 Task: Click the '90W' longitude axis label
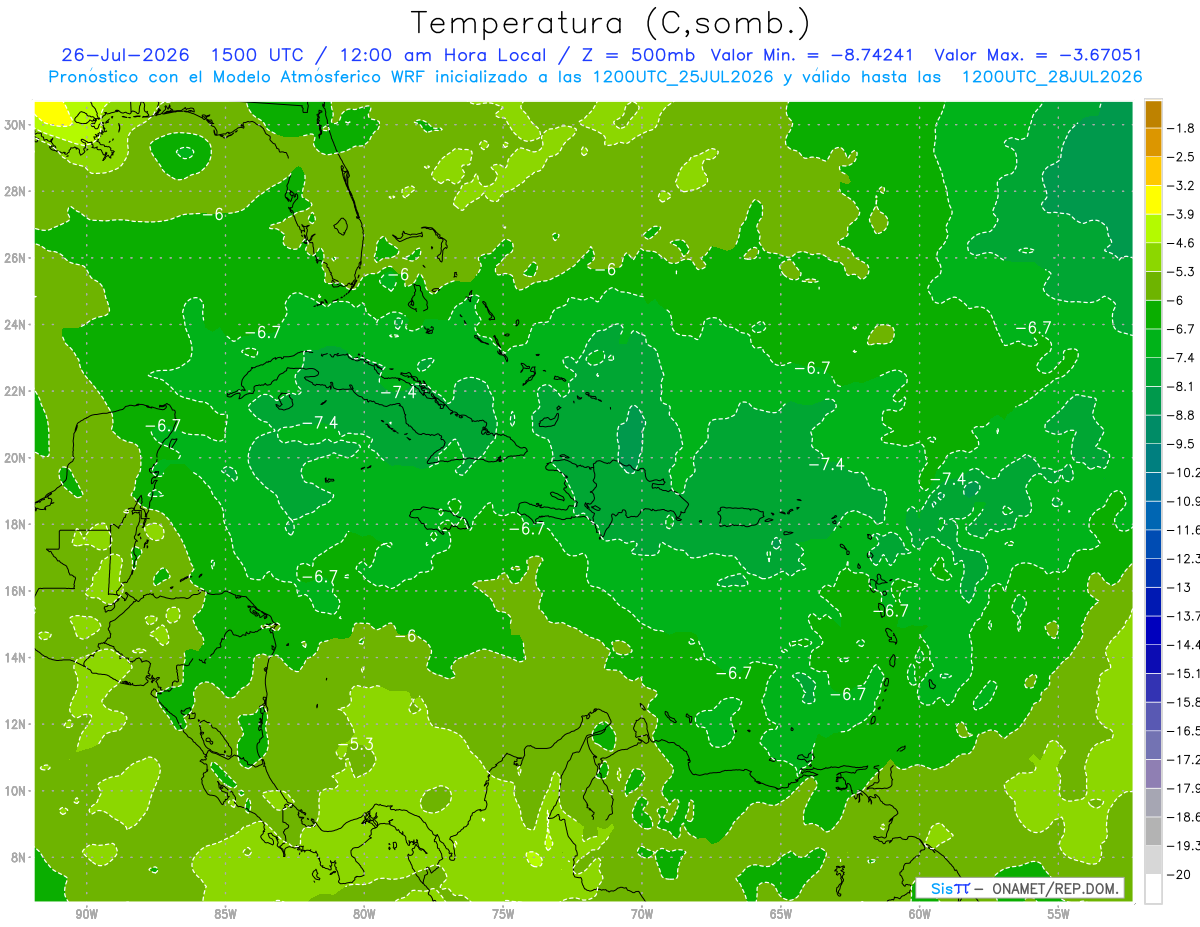click(87, 914)
